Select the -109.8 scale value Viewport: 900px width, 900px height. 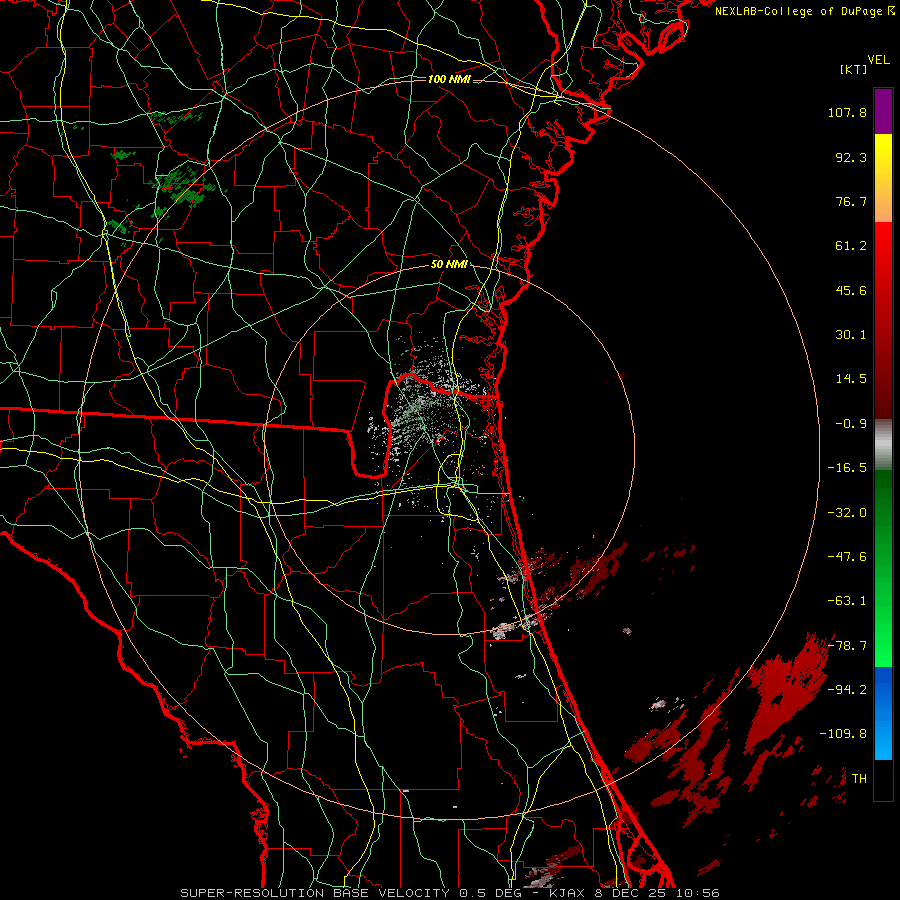[x=843, y=734]
